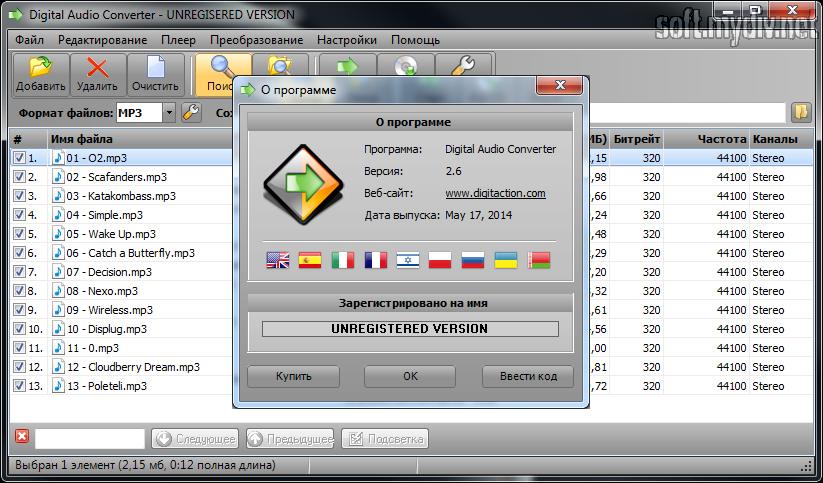
Task: Sort by the Частота column header
Action: click(706, 139)
